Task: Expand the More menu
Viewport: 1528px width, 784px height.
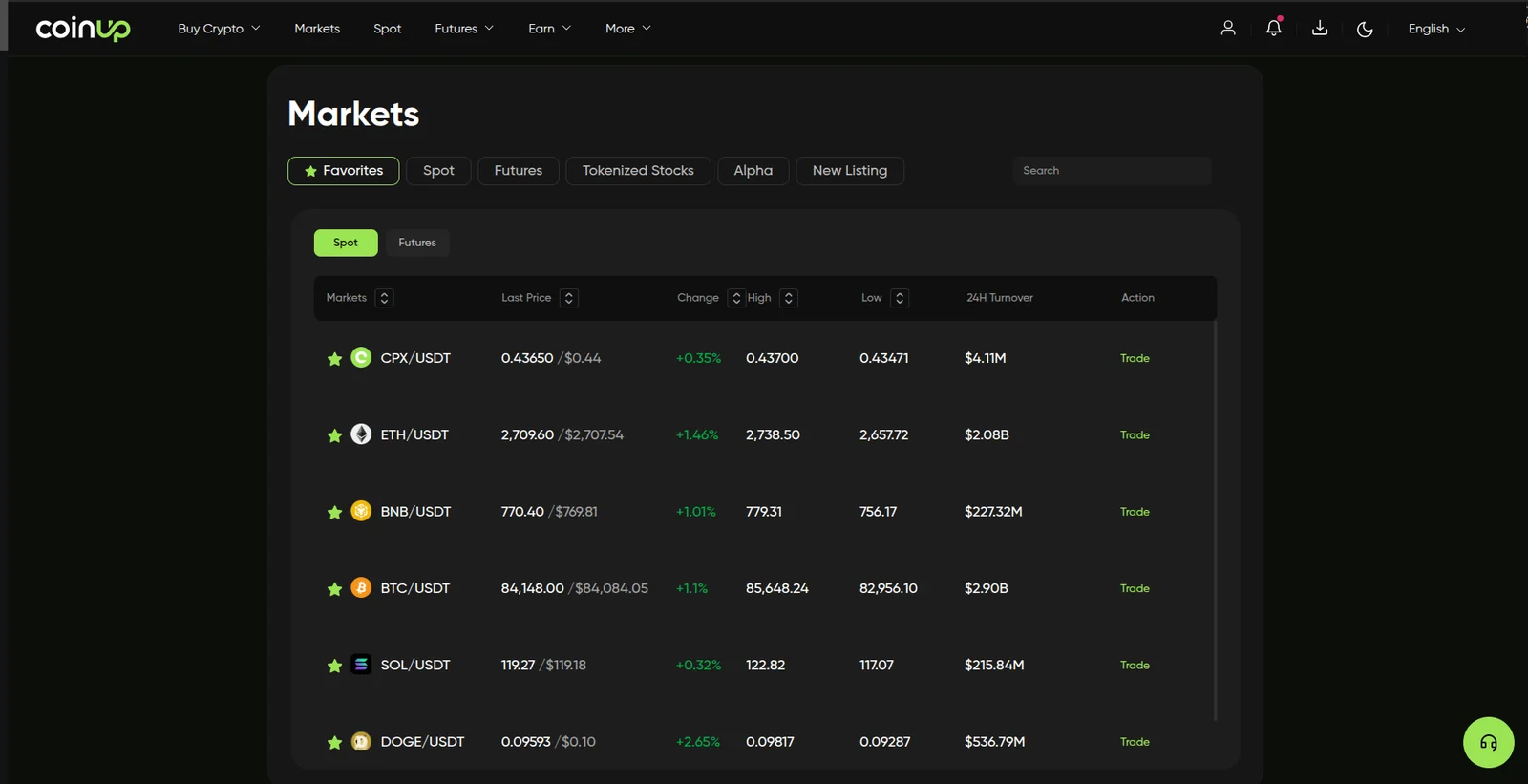Action: 627,29
